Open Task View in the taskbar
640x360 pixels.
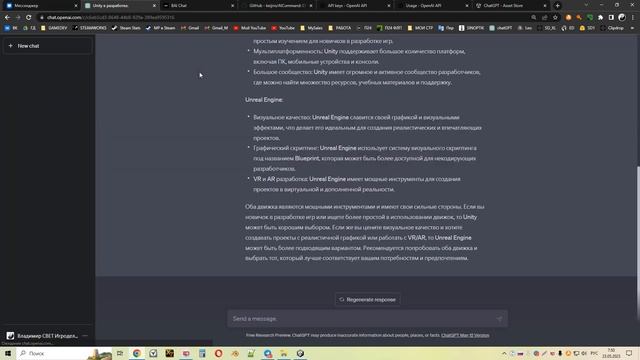(120, 353)
